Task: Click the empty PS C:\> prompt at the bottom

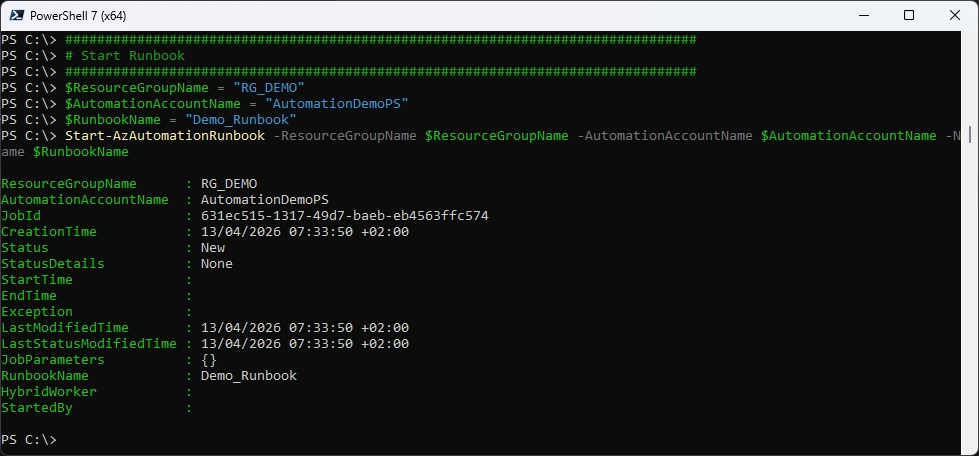Action: point(30,440)
